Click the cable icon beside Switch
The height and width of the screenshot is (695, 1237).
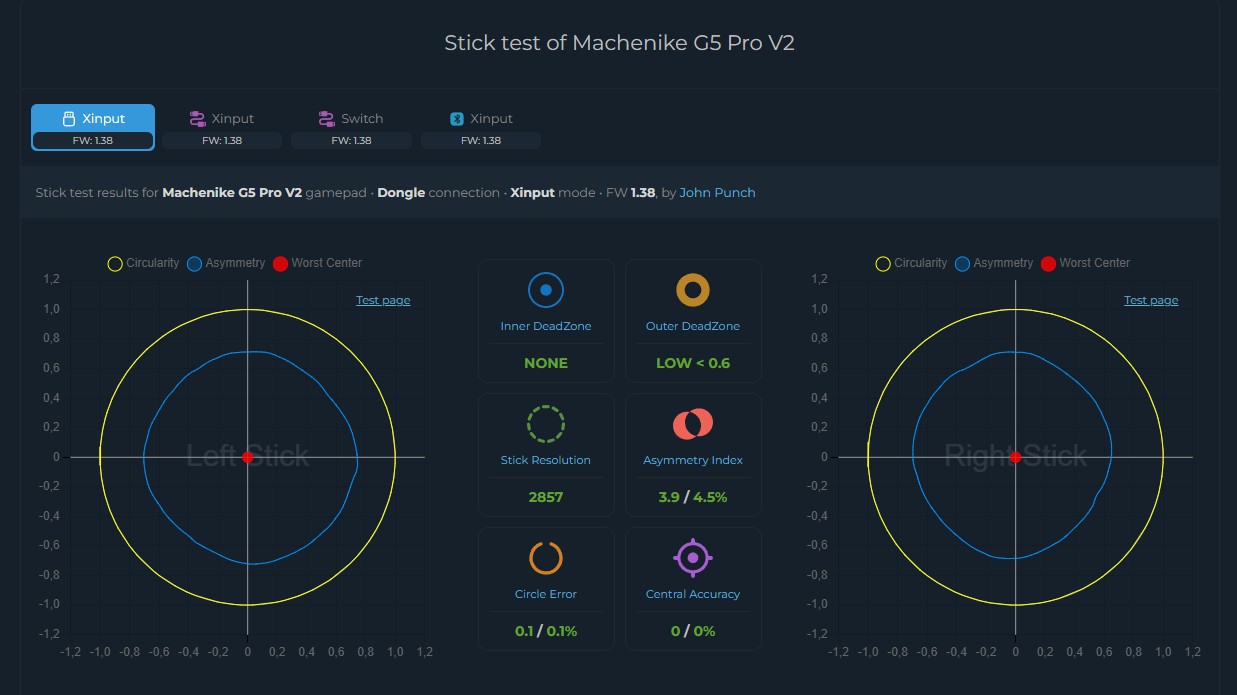(x=326, y=118)
